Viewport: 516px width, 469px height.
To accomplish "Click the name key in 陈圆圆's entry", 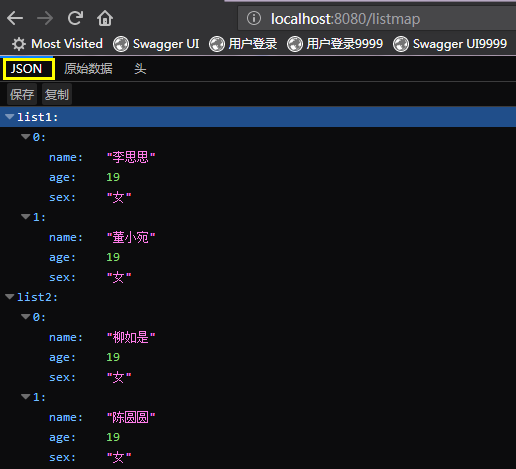I will pyautogui.click(x=66, y=417).
